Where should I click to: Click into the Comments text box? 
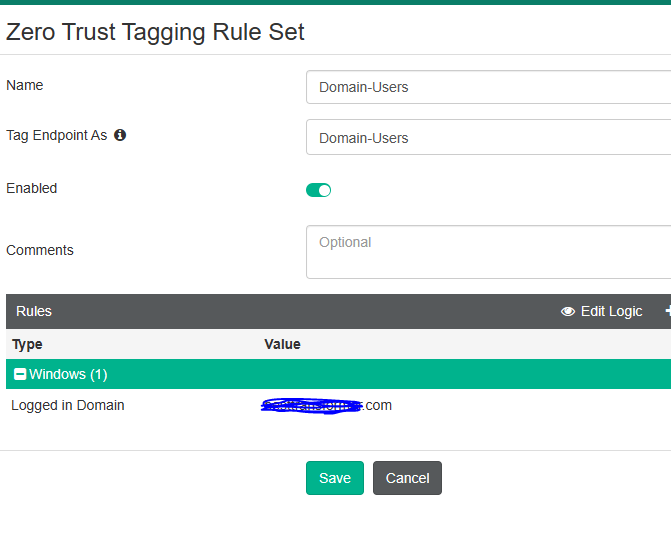(x=488, y=252)
